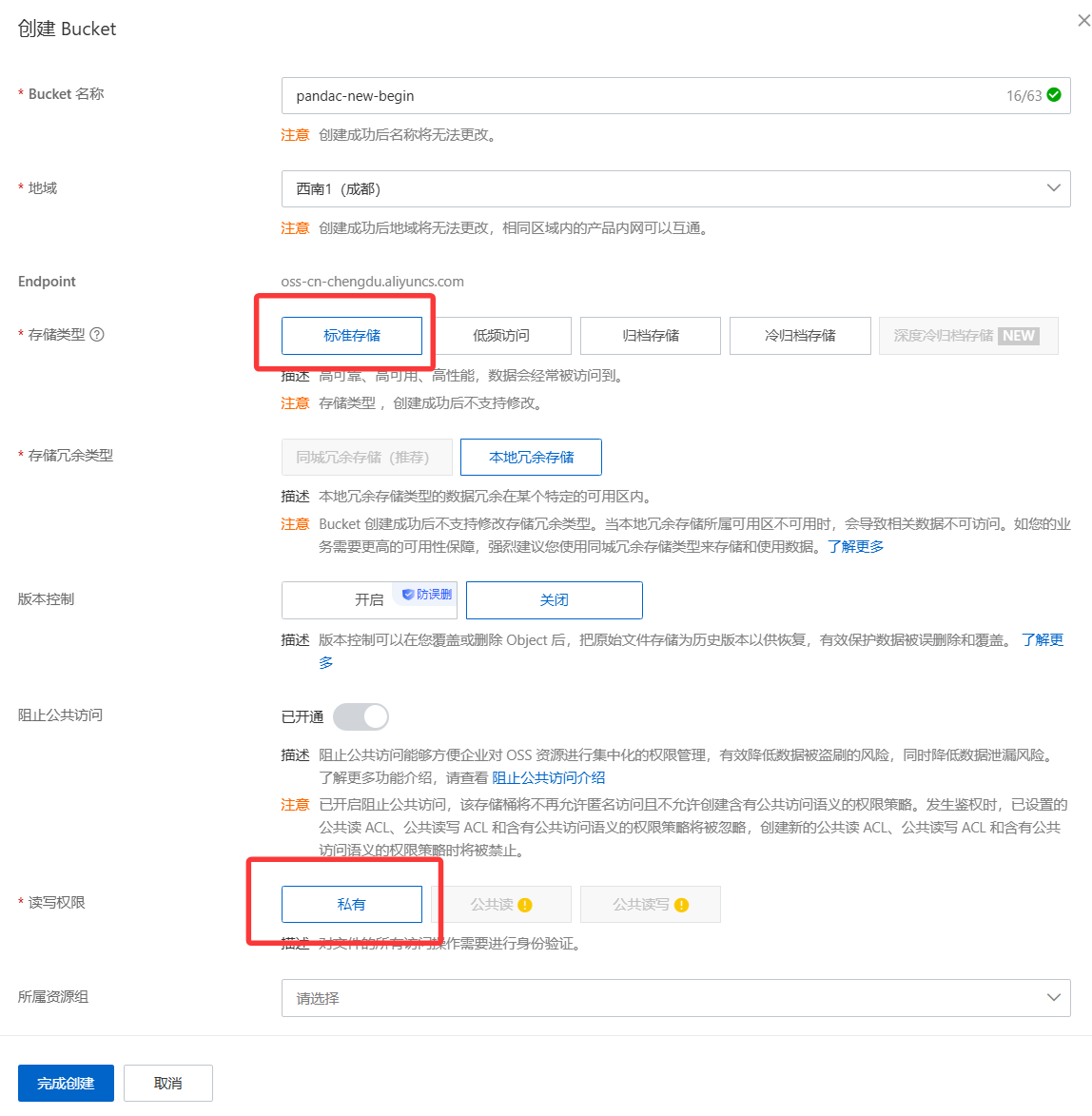Select 标准存储 storage type
1092x1116 pixels.
(x=351, y=336)
